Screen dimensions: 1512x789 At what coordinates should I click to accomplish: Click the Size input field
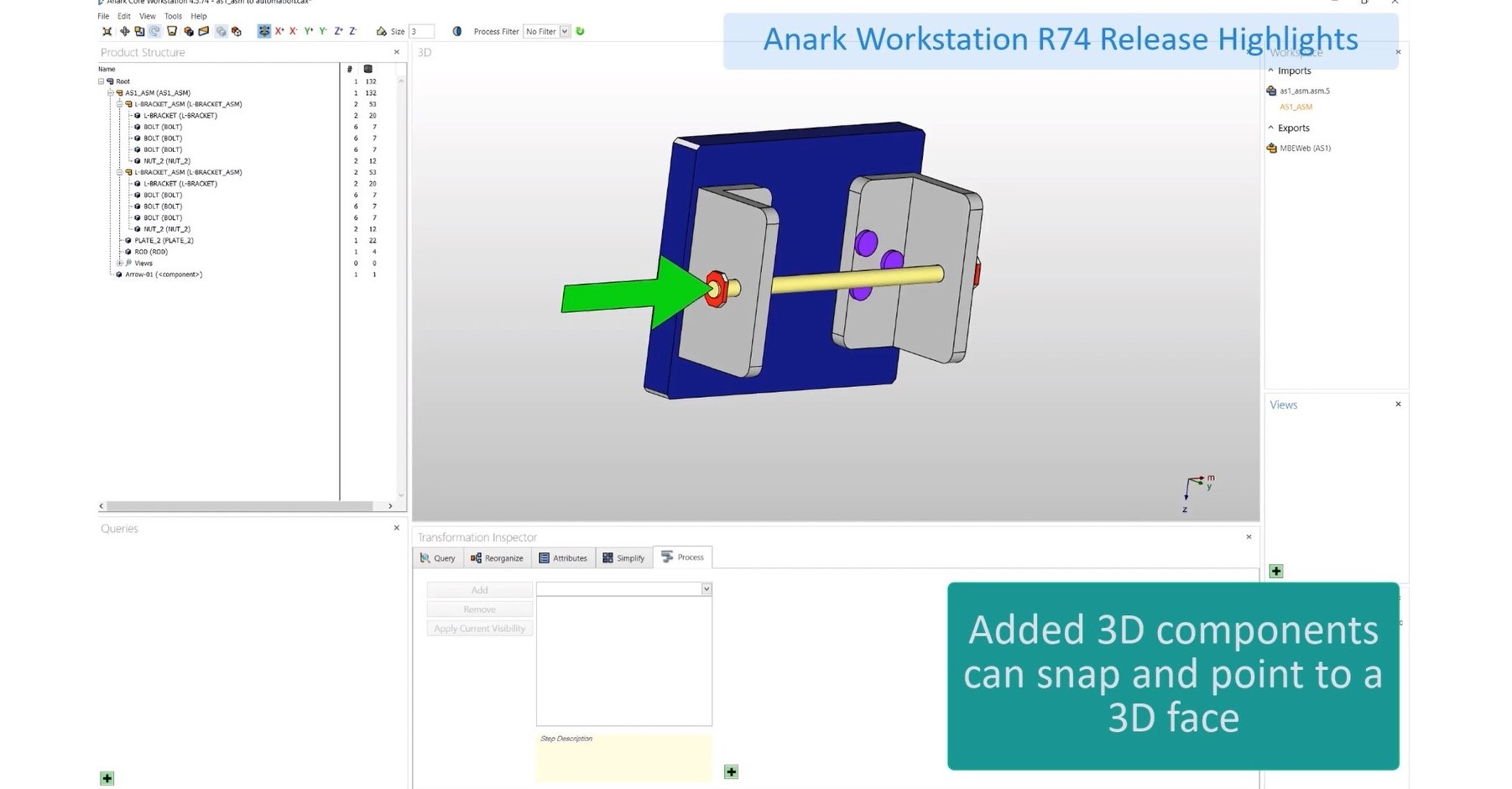pyautogui.click(x=420, y=31)
